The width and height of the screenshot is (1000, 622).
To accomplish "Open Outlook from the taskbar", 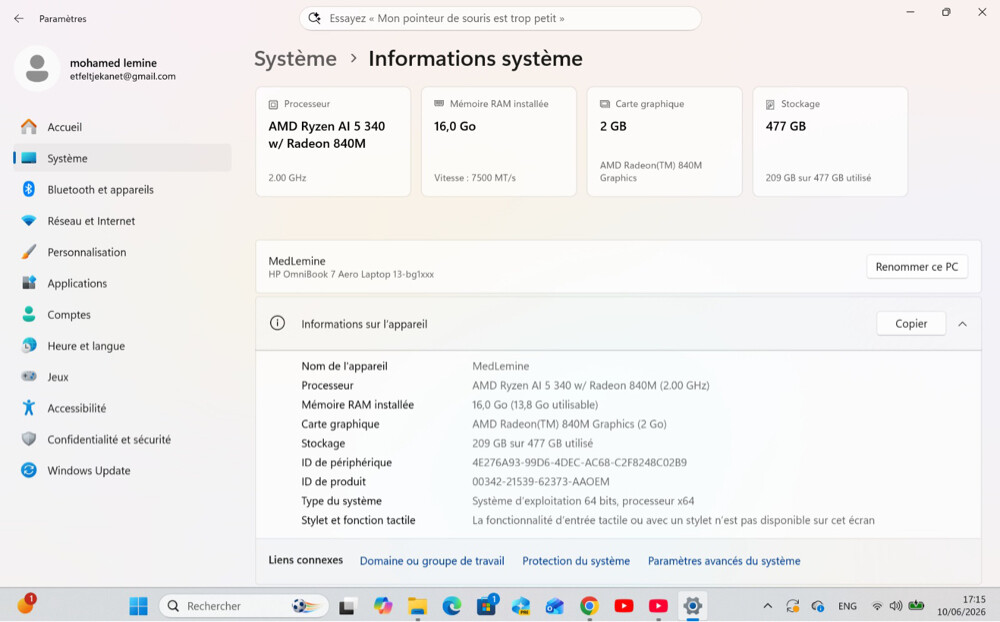I will tap(555, 605).
